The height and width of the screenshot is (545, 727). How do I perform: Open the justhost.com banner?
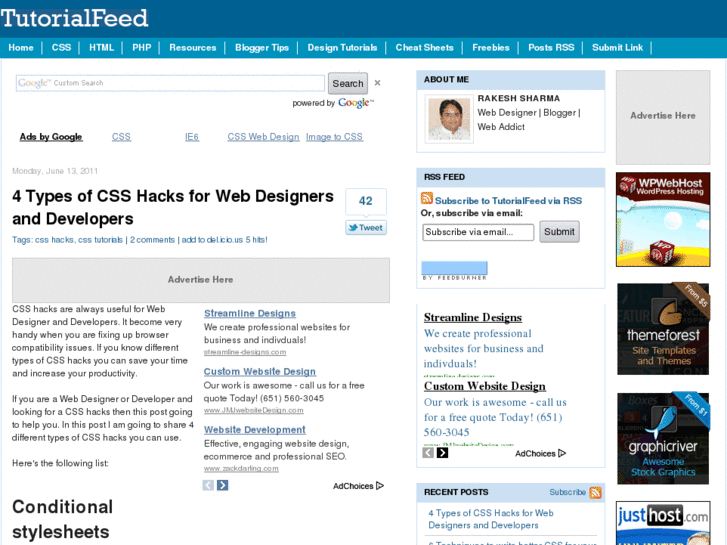[663, 523]
